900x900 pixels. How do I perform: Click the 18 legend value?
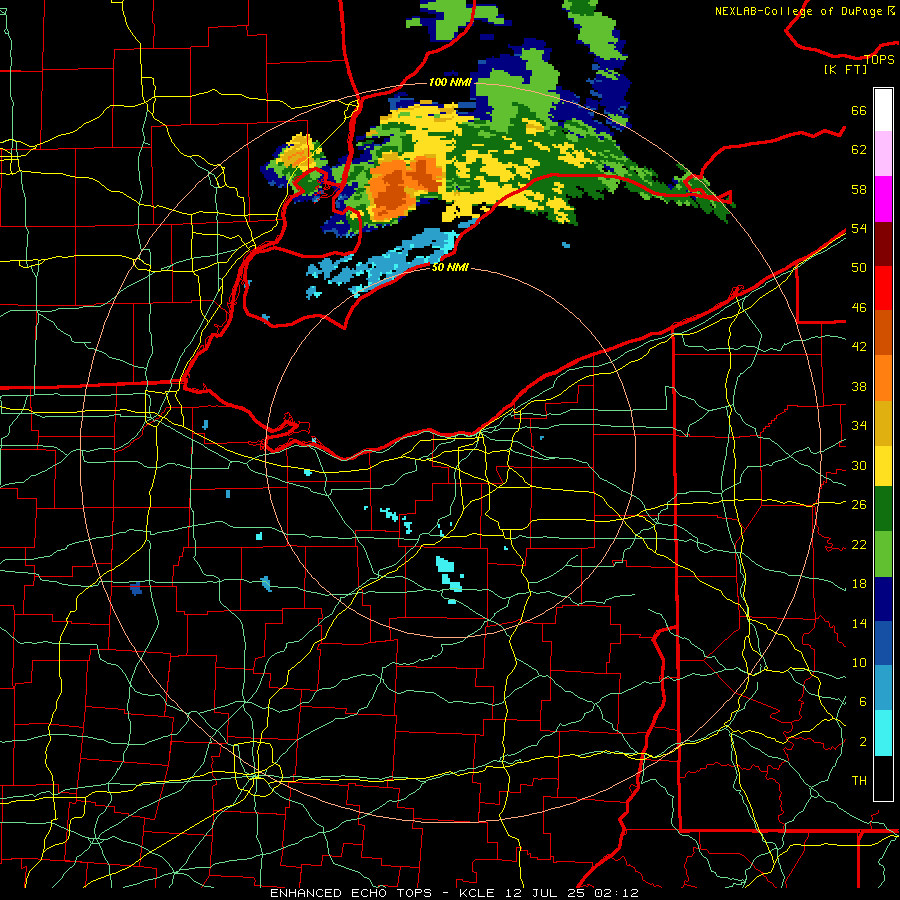click(859, 584)
